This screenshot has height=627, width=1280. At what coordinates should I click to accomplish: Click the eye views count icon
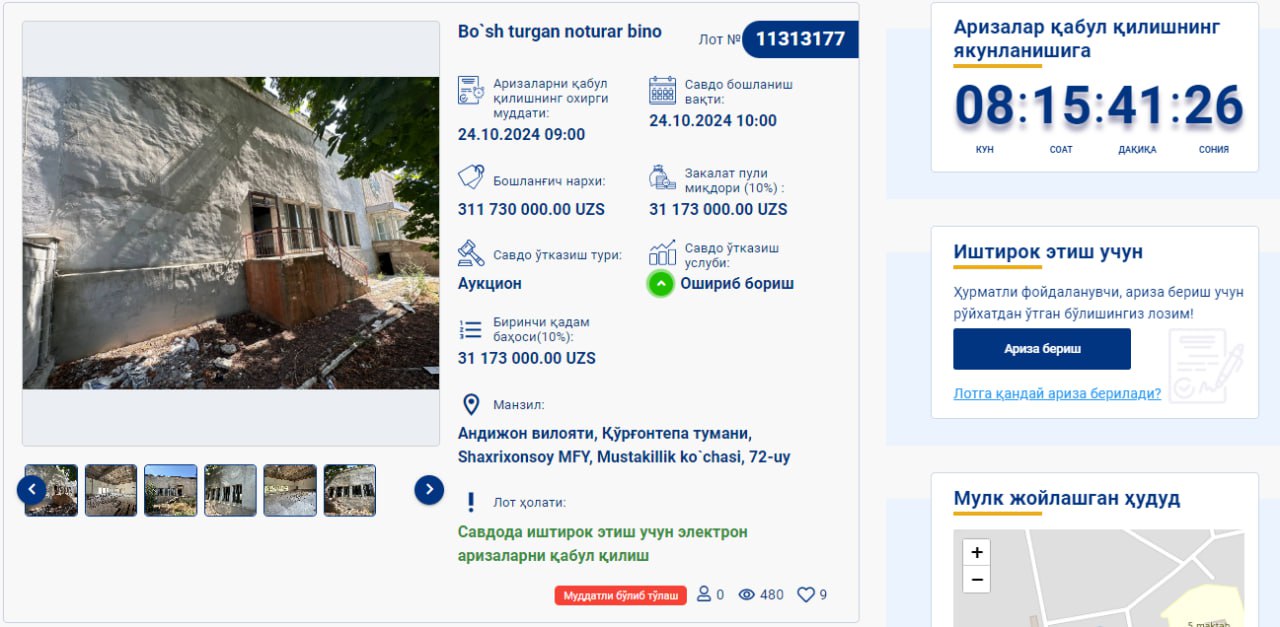coord(746,595)
